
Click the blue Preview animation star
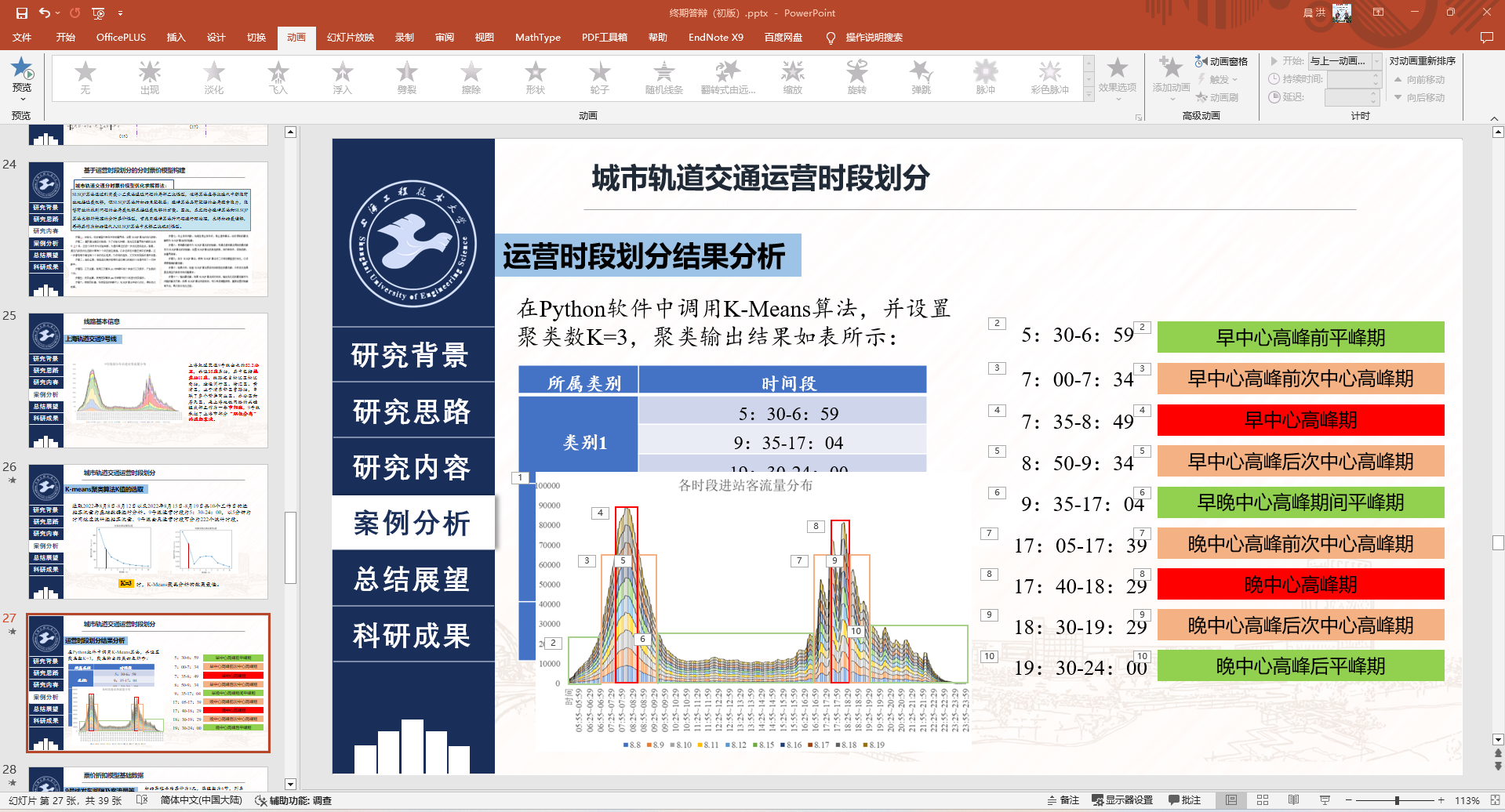22,68
